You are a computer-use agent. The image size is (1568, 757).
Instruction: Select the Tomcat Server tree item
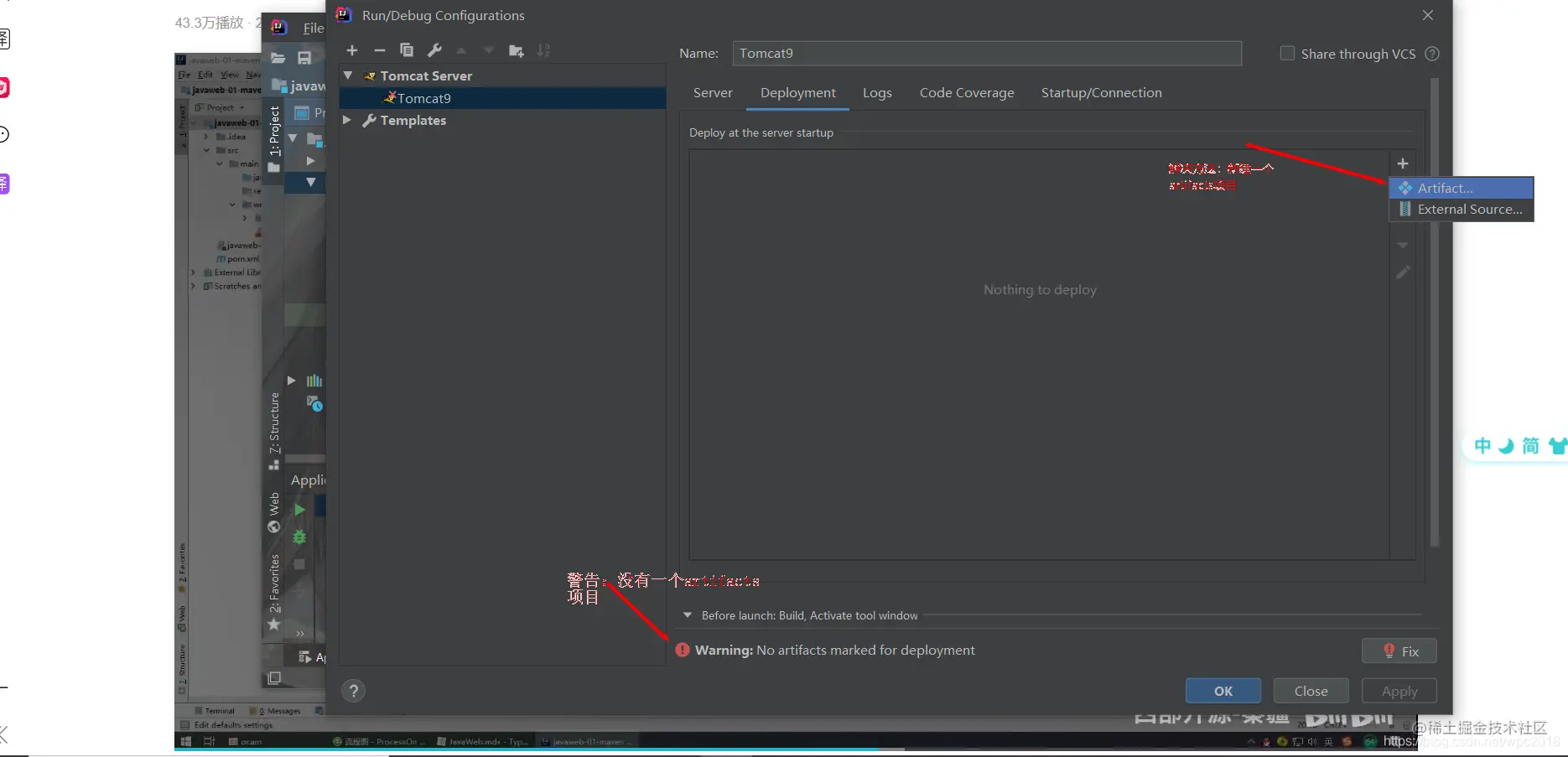tap(426, 75)
